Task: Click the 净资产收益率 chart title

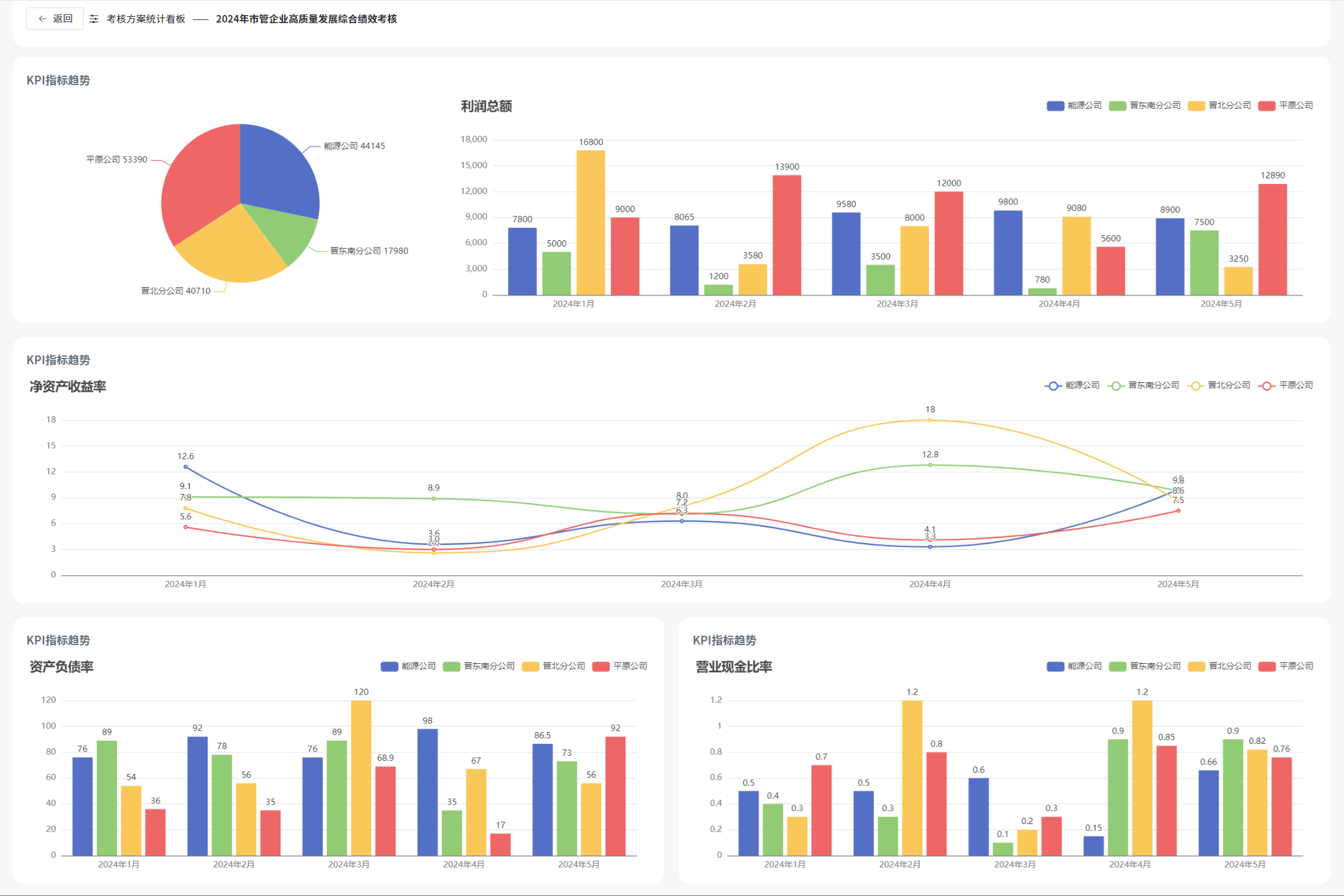Action: click(68, 387)
